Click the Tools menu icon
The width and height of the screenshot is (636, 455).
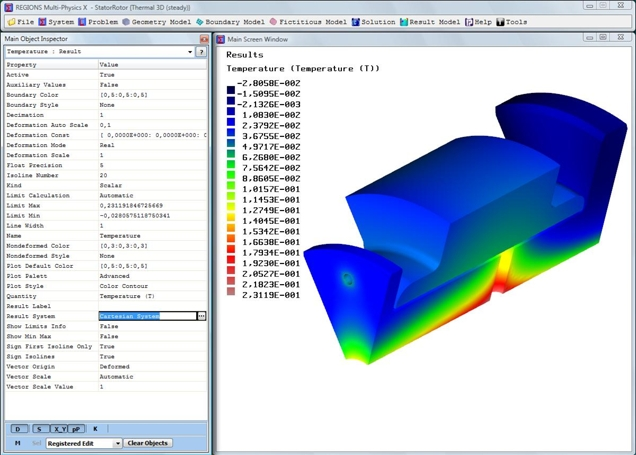(x=500, y=21)
